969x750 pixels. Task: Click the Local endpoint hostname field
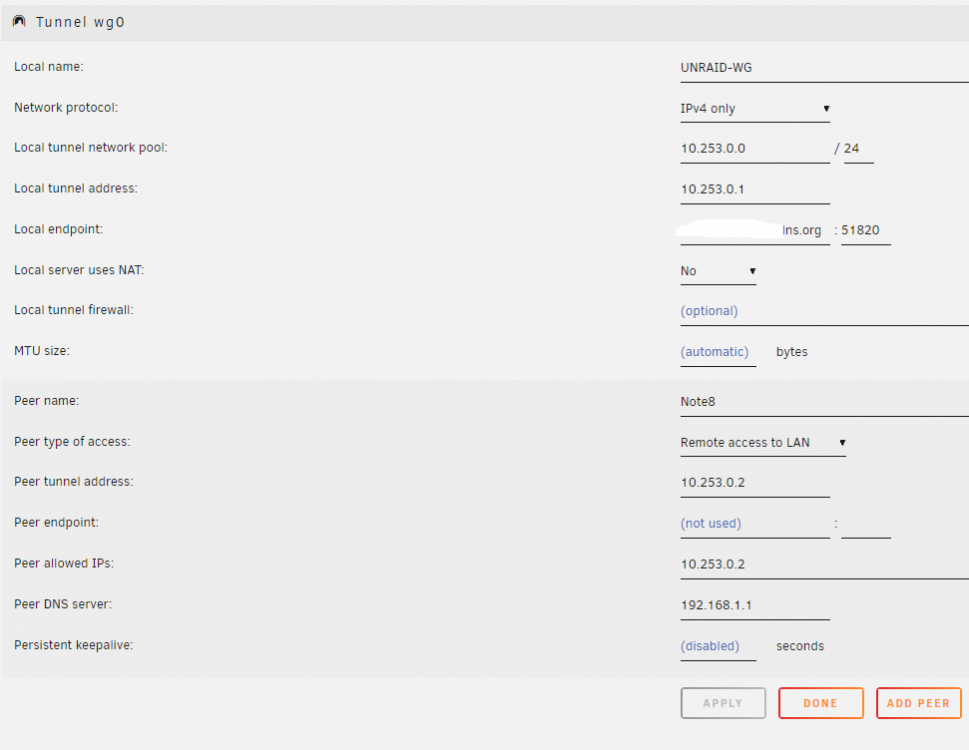point(755,230)
